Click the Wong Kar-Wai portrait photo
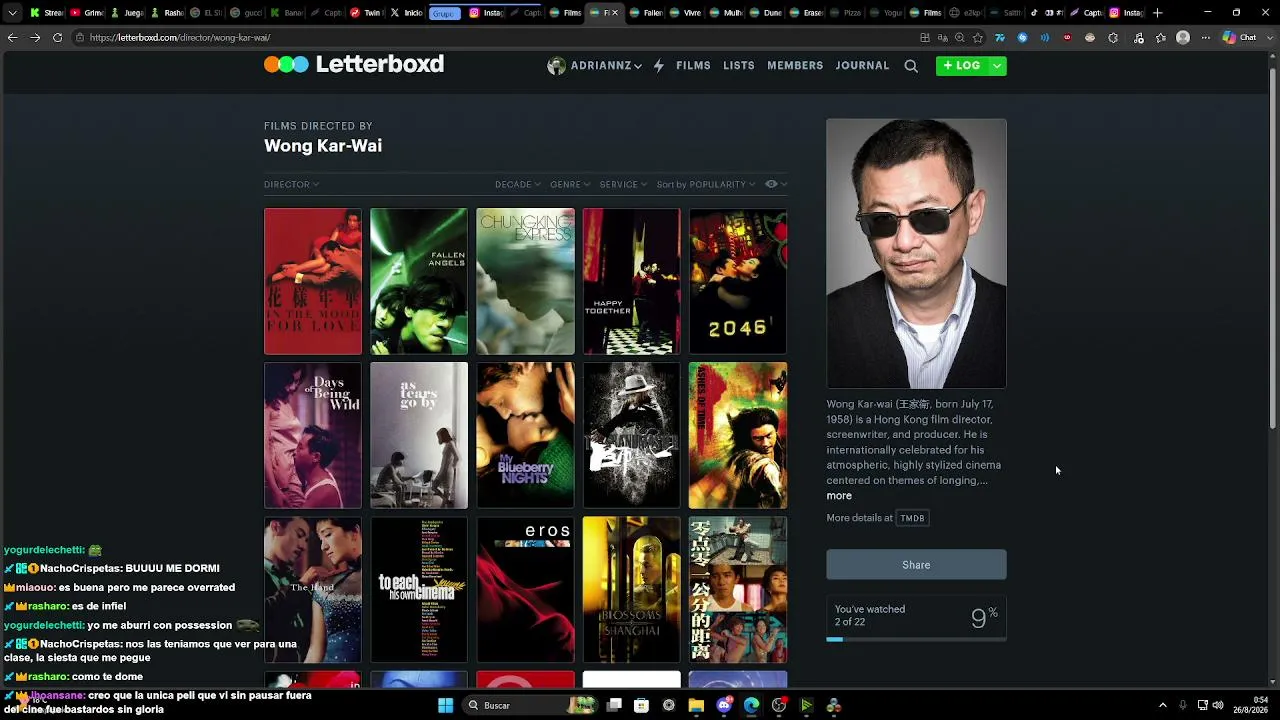Image resolution: width=1280 pixels, height=720 pixels. pyautogui.click(x=916, y=254)
